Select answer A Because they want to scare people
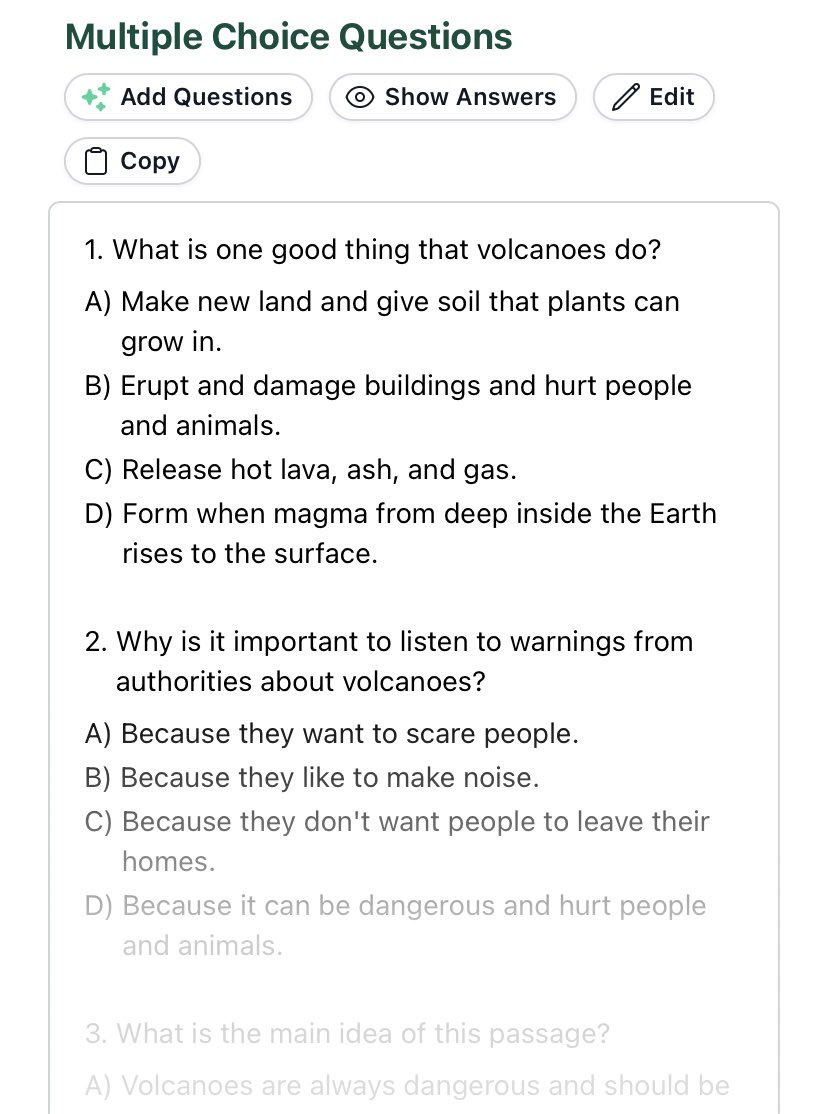This screenshot has height=1114, width=828. tap(332, 734)
